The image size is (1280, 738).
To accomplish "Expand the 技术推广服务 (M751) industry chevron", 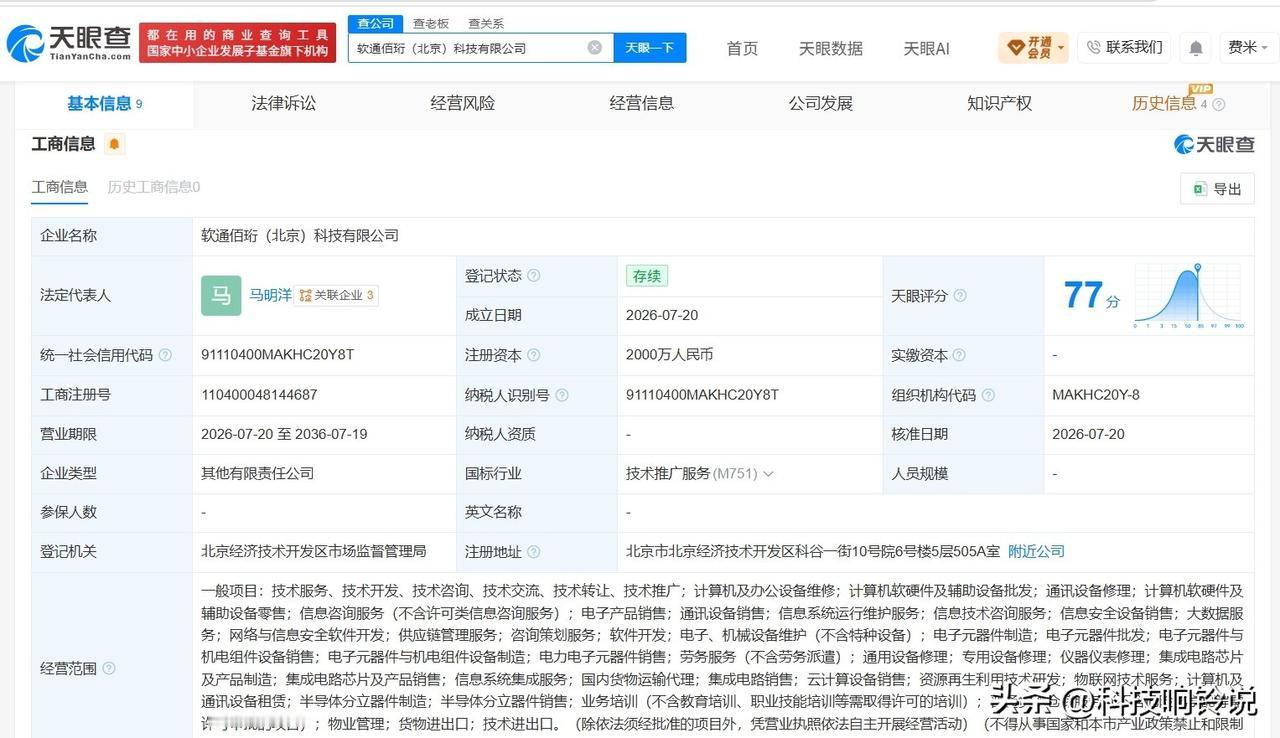I will [768, 474].
